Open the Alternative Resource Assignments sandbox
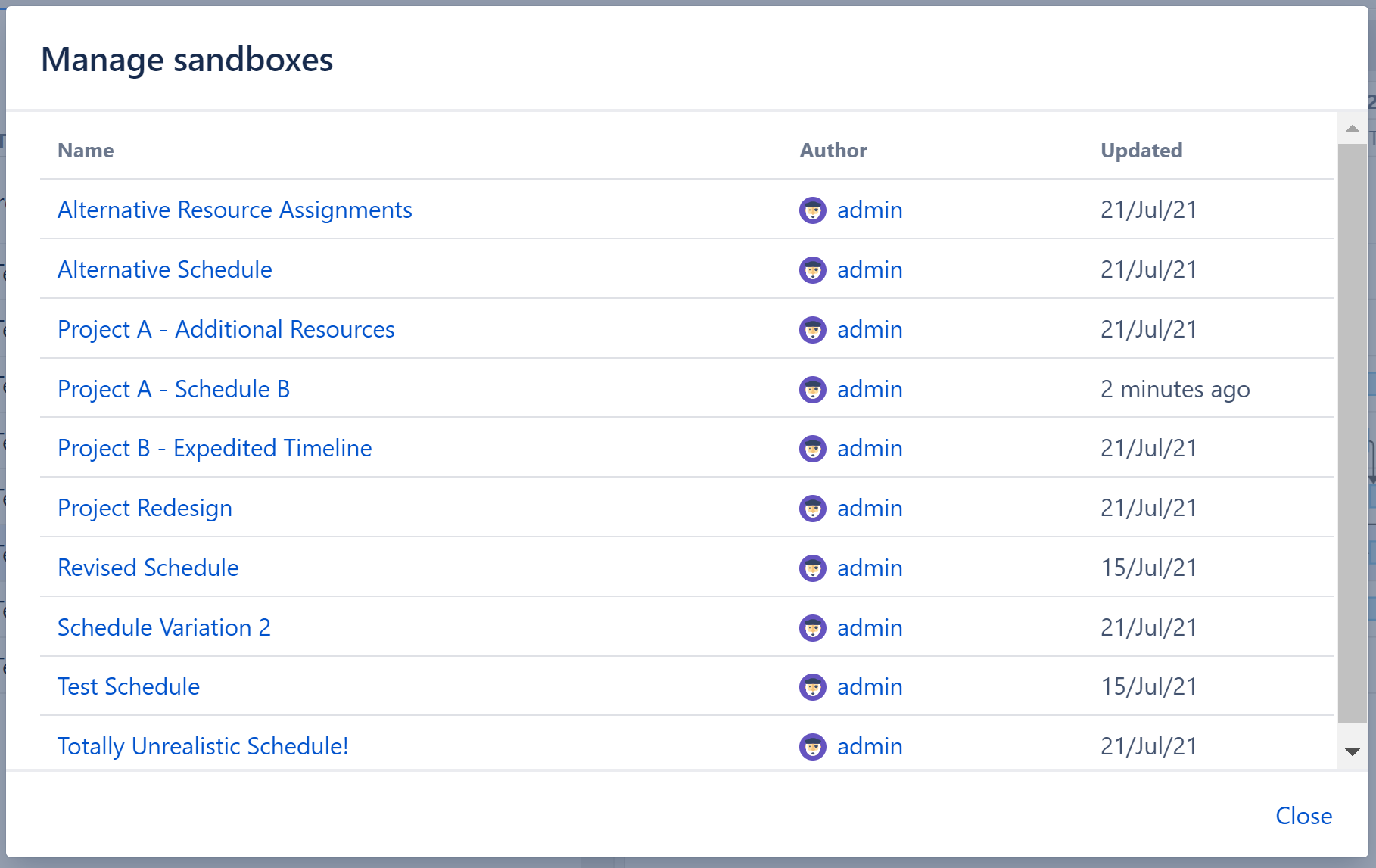This screenshot has width=1376, height=868. tap(234, 210)
